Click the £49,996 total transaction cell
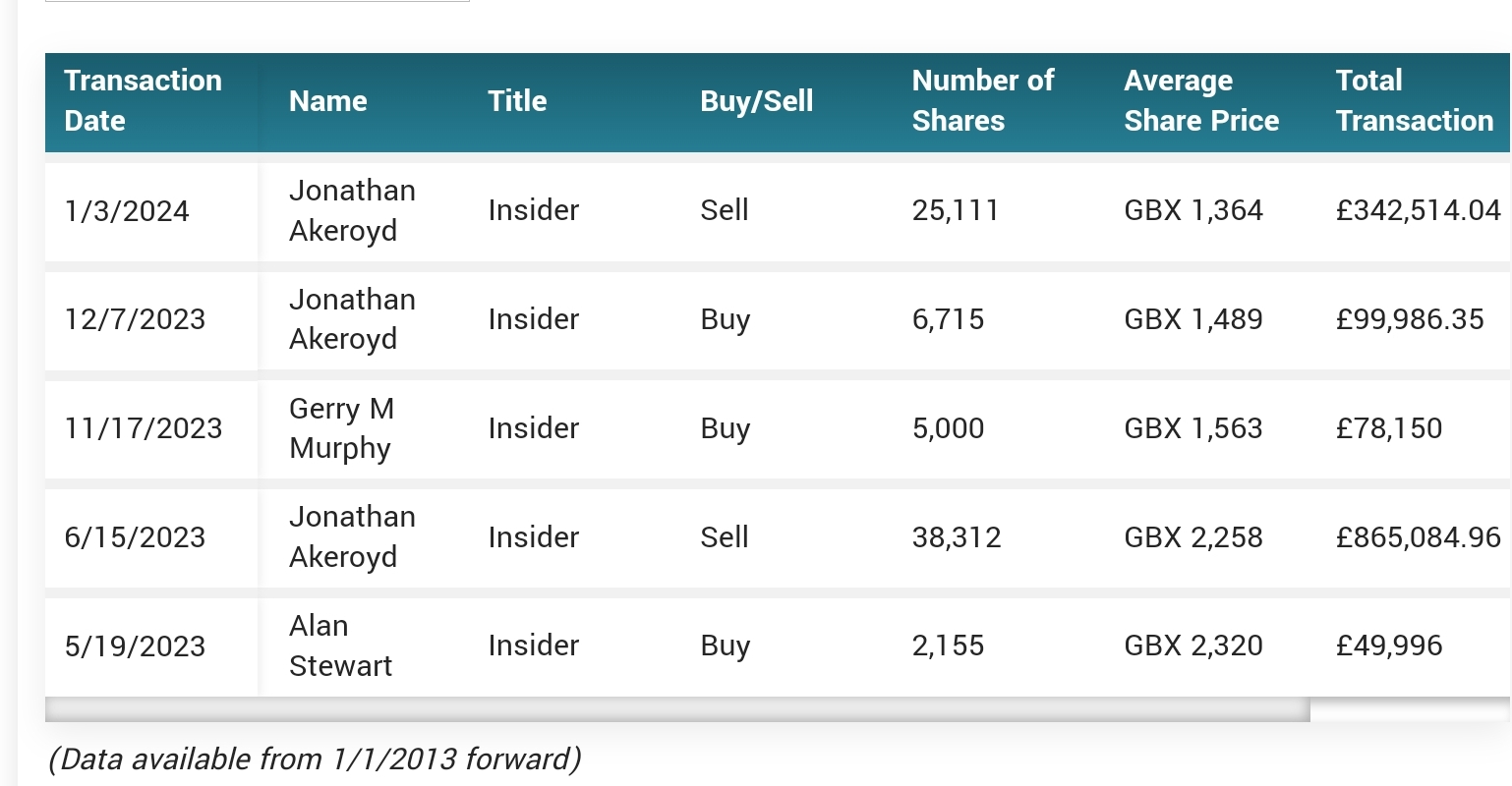1512x786 pixels. point(1388,646)
